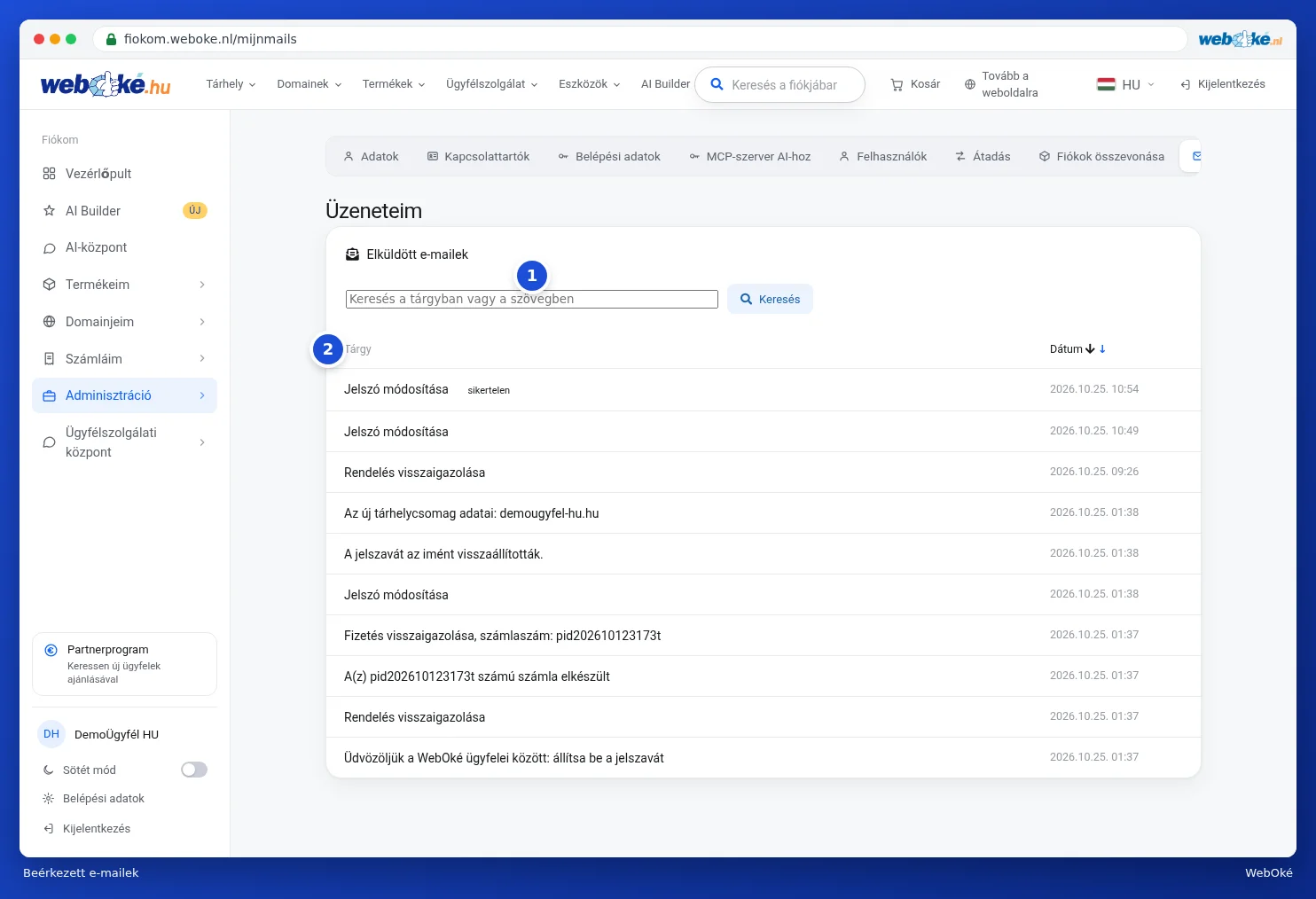The width and height of the screenshot is (1316, 899).
Task: Click the globe icon beside Tovább a weboldalra
Action: 970,84
